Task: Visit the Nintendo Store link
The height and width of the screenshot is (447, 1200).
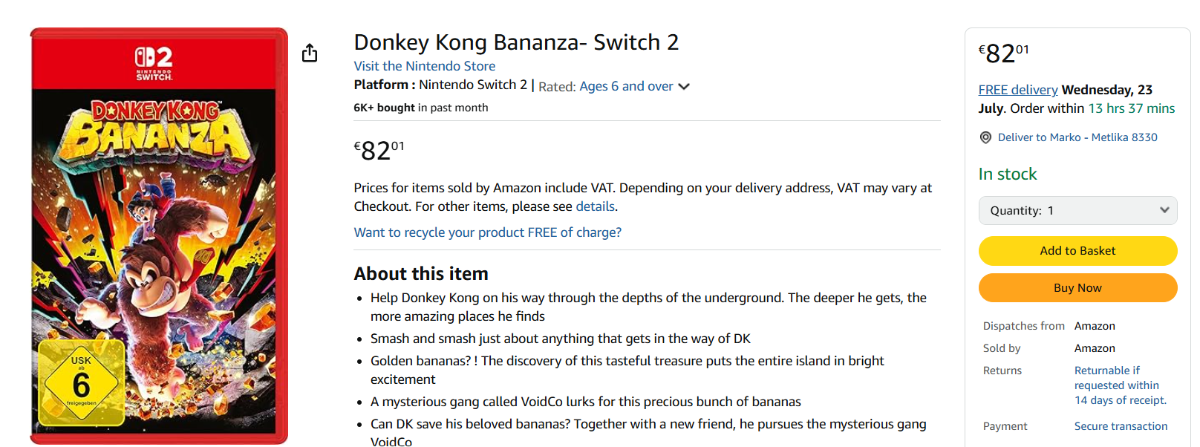Action: (424, 66)
